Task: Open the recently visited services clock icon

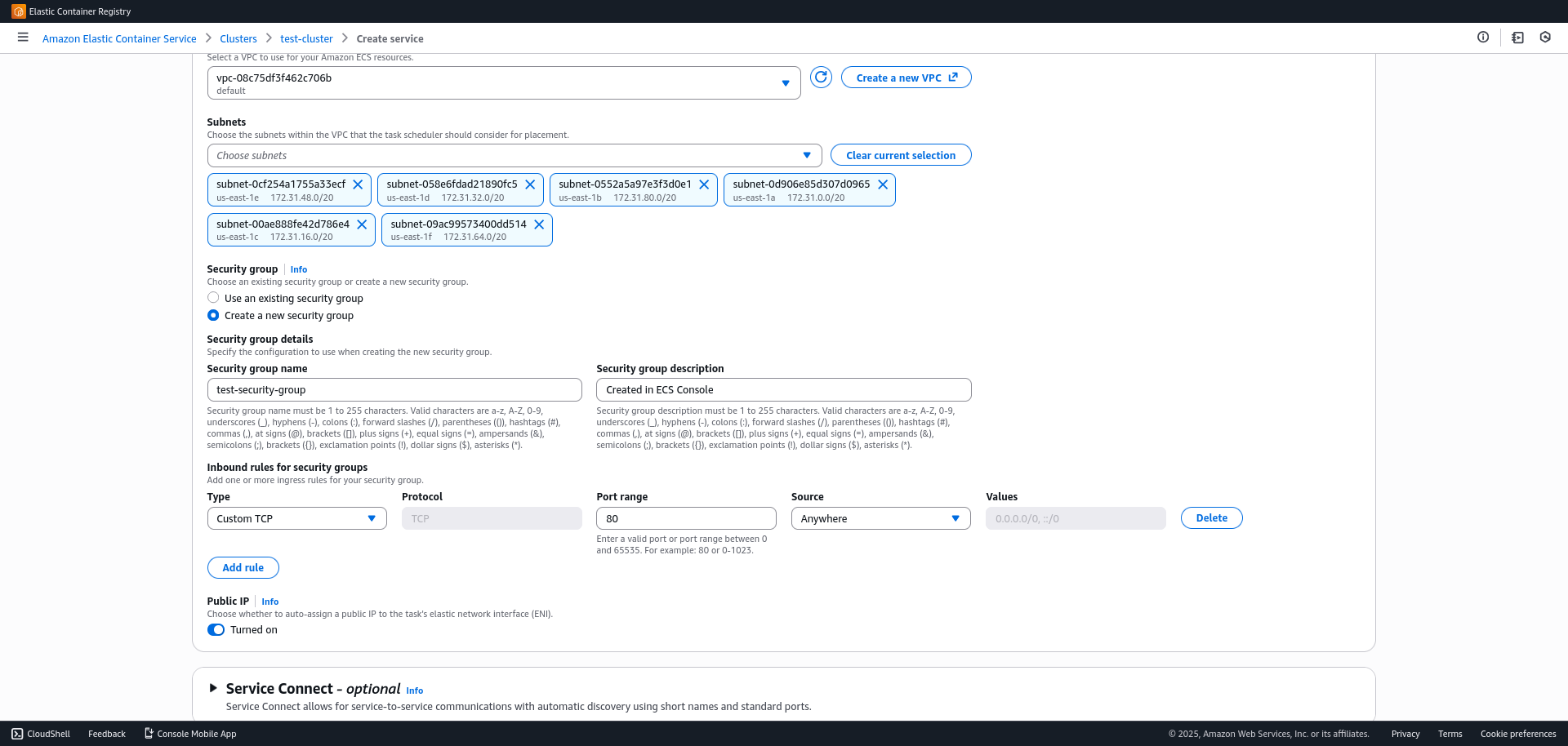Action: tap(1544, 37)
